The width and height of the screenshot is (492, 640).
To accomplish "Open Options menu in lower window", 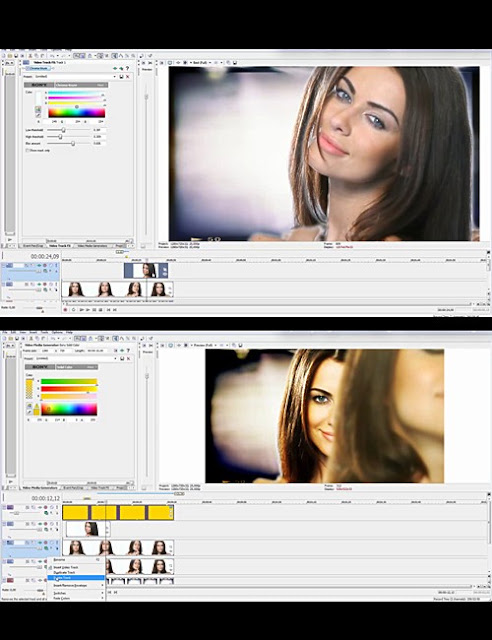I will (x=57, y=332).
